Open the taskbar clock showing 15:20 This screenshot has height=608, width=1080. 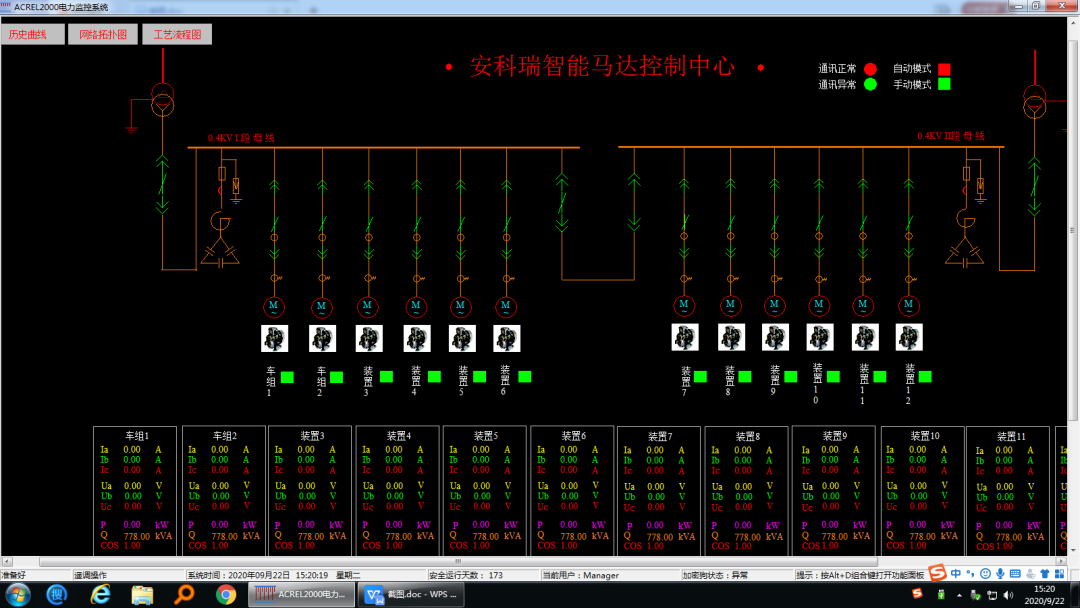point(1044,595)
